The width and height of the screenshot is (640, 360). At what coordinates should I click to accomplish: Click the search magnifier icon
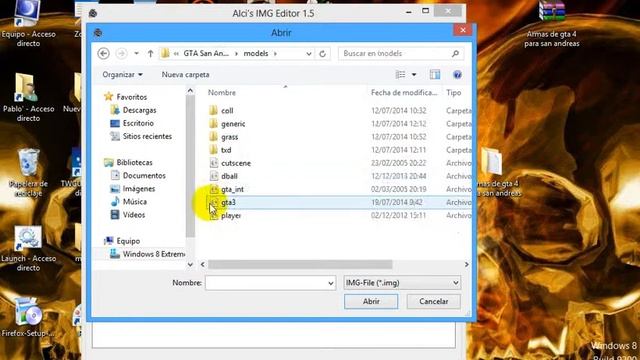click(456, 53)
